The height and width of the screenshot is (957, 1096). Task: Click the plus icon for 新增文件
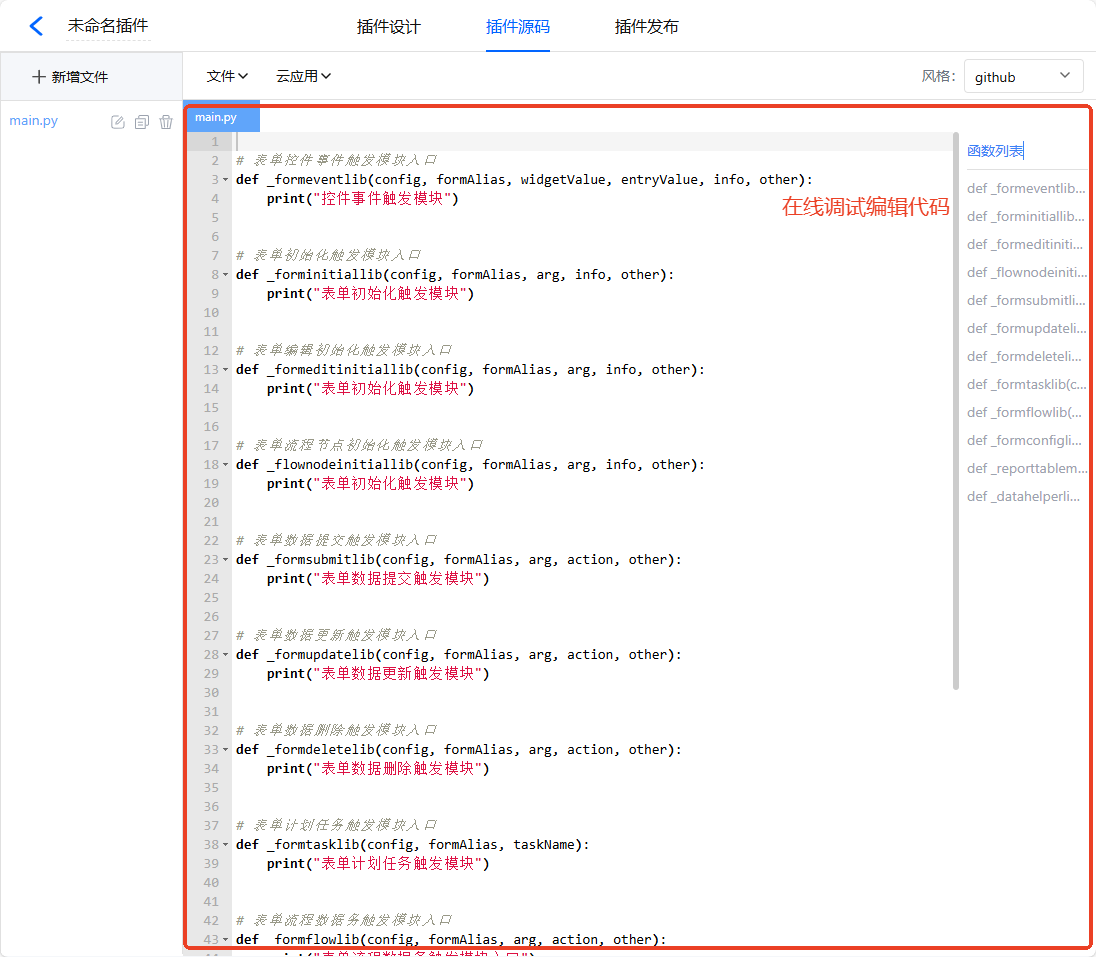[39, 77]
